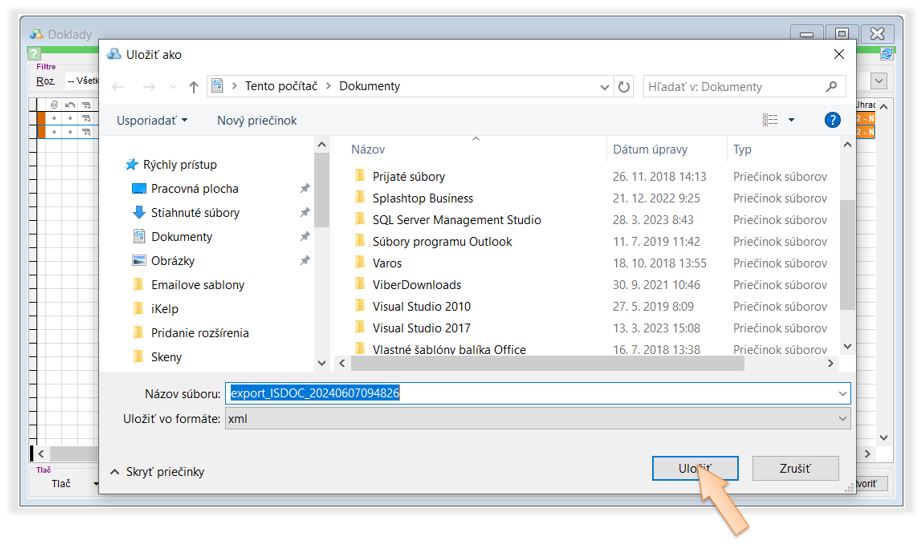Expand the Uložiť vo formáte dropdown
Viewport: 923px width, 556px height.
tap(841, 419)
